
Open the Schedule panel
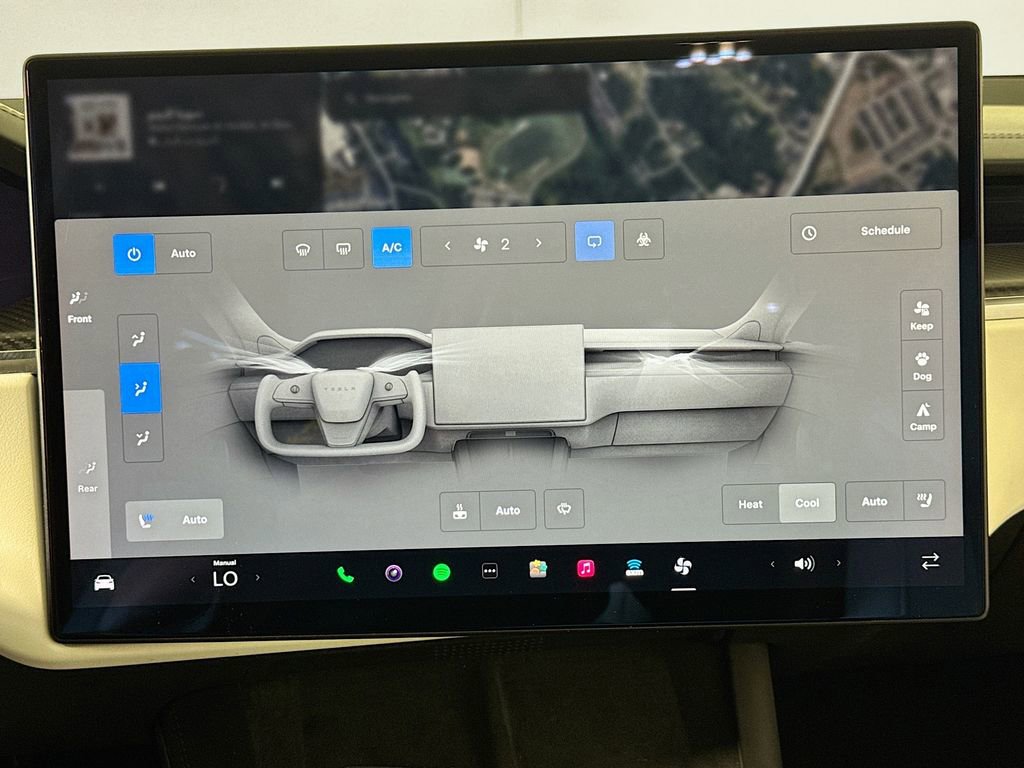pos(866,231)
